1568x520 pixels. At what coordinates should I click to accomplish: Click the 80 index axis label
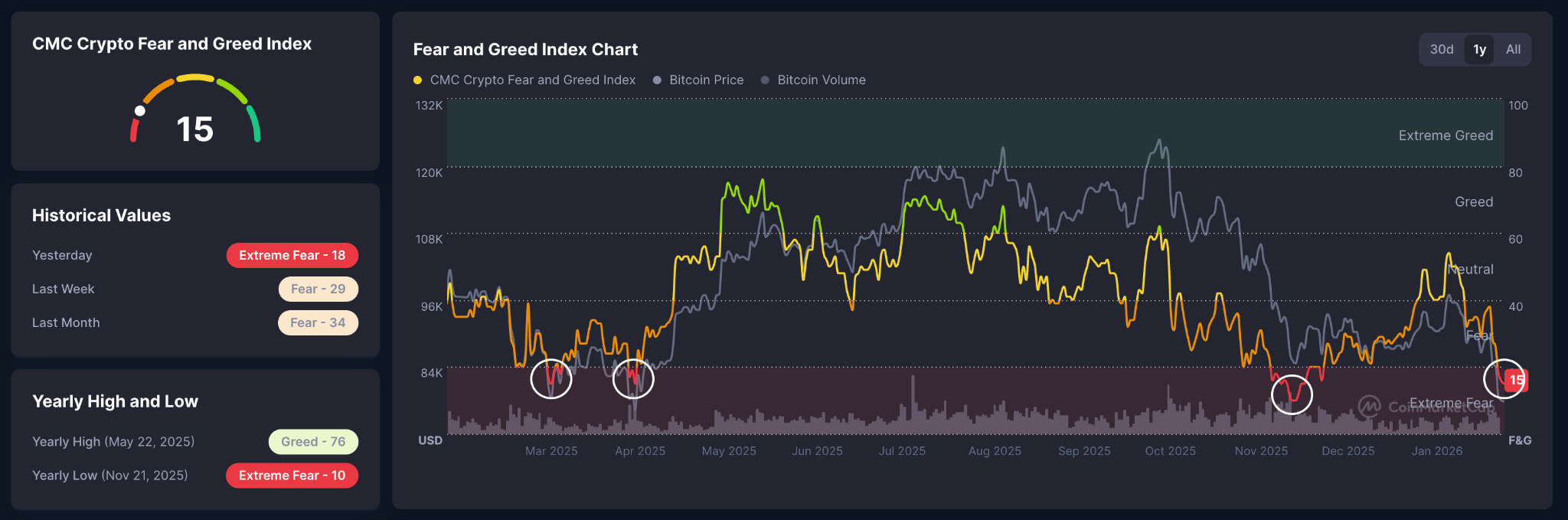pos(1515,173)
